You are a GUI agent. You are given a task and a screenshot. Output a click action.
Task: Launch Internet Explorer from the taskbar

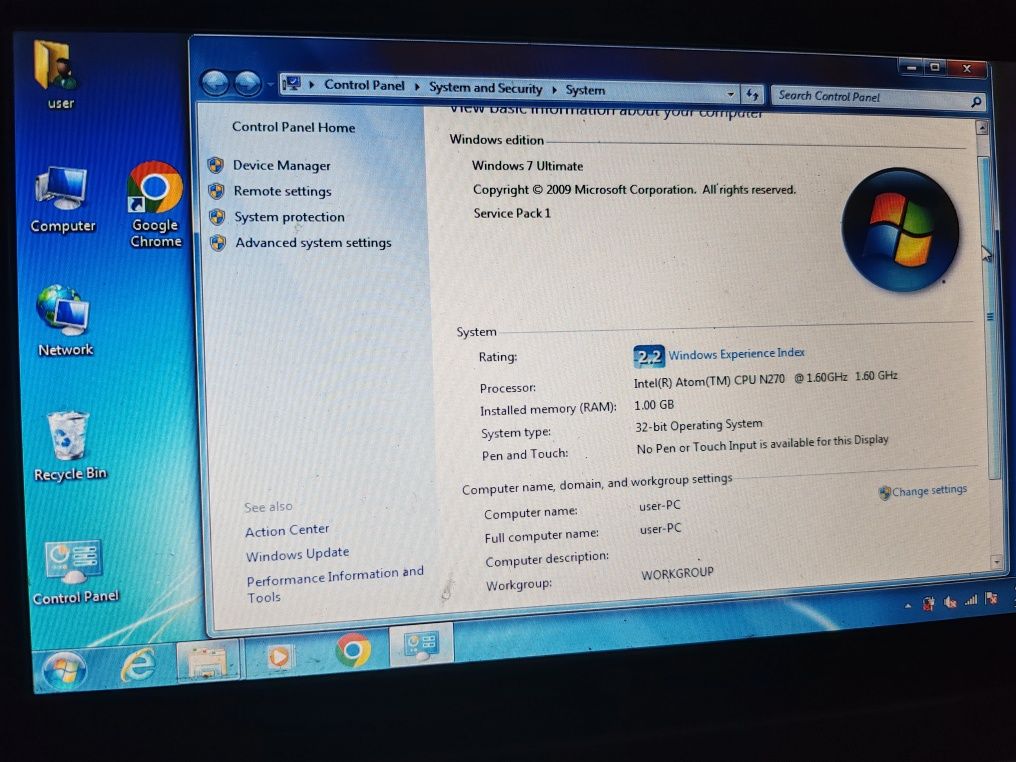tap(139, 665)
